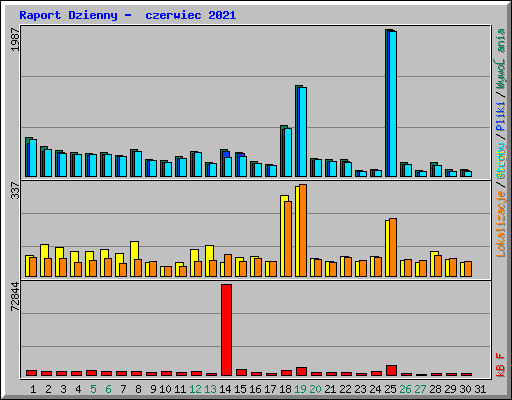Click the green 'Wywołania' legend label

tap(500, 59)
